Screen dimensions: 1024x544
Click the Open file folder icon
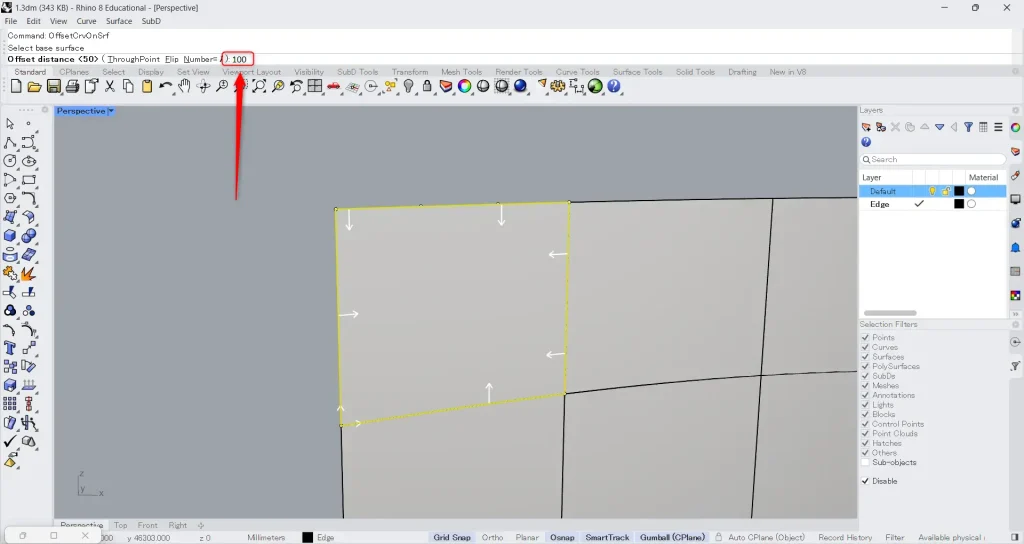(x=35, y=86)
